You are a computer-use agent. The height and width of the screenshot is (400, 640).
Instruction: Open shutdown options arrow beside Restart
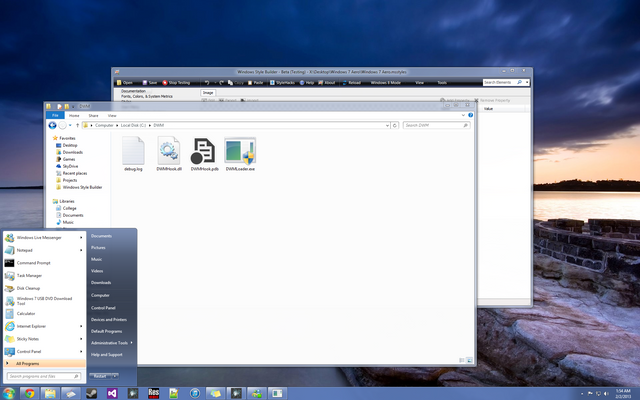[115, 376]
